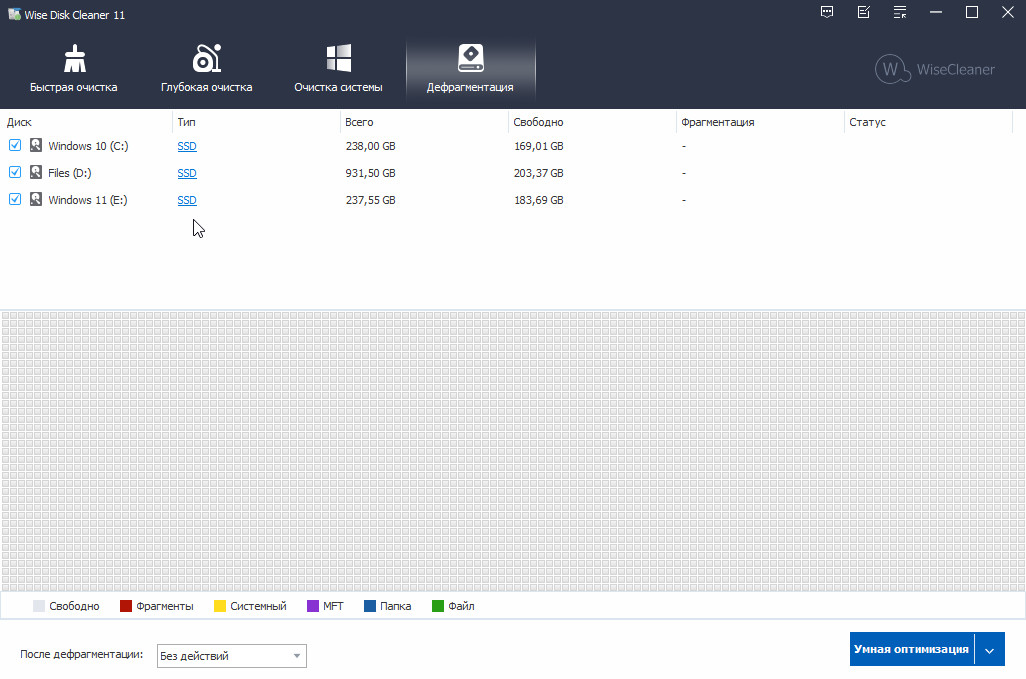Click SSD link for Files (D:)
The image size is (1026, 679).
click(x=187, y=173)
